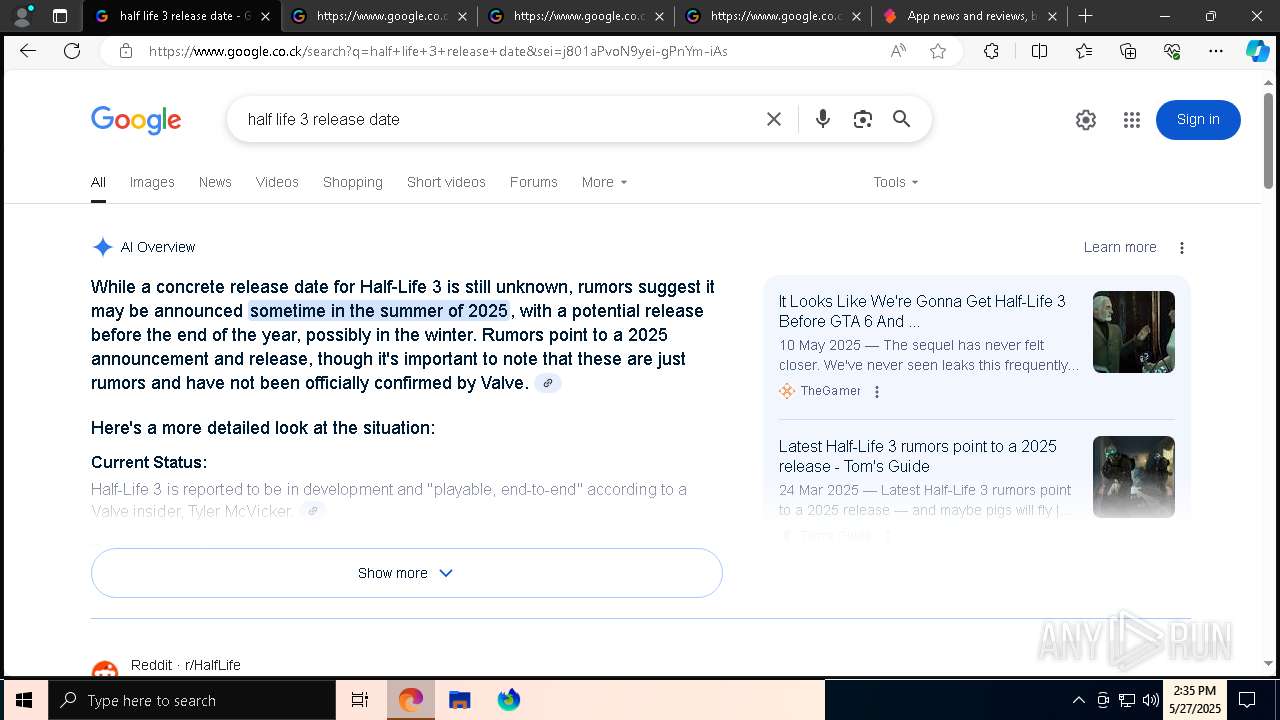
Task: Add page to favorites star icon
Action: pos(938,51)
